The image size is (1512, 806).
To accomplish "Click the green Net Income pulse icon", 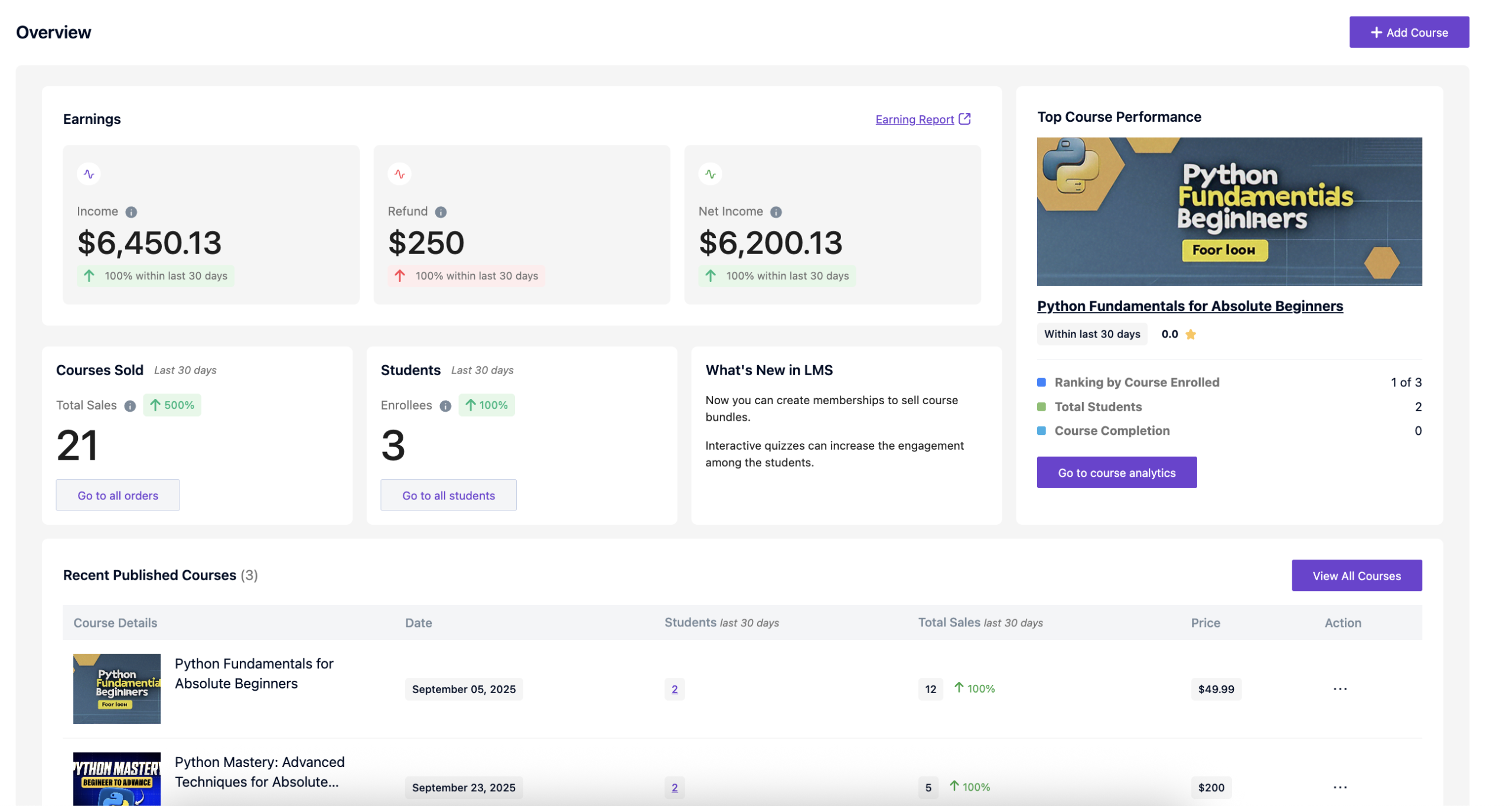I will click(710, 174).
